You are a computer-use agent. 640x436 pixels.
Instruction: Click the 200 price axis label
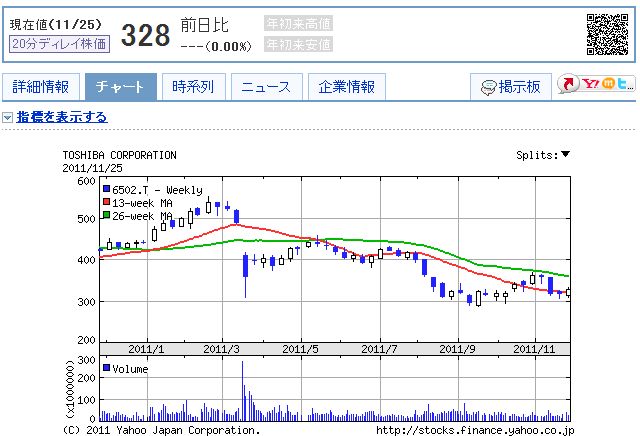86,340
